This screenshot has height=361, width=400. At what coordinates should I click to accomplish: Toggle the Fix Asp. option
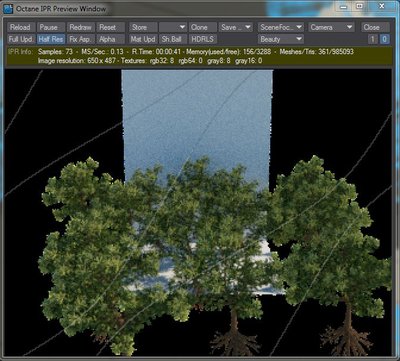pyautogui.click(x=81, y=39)
